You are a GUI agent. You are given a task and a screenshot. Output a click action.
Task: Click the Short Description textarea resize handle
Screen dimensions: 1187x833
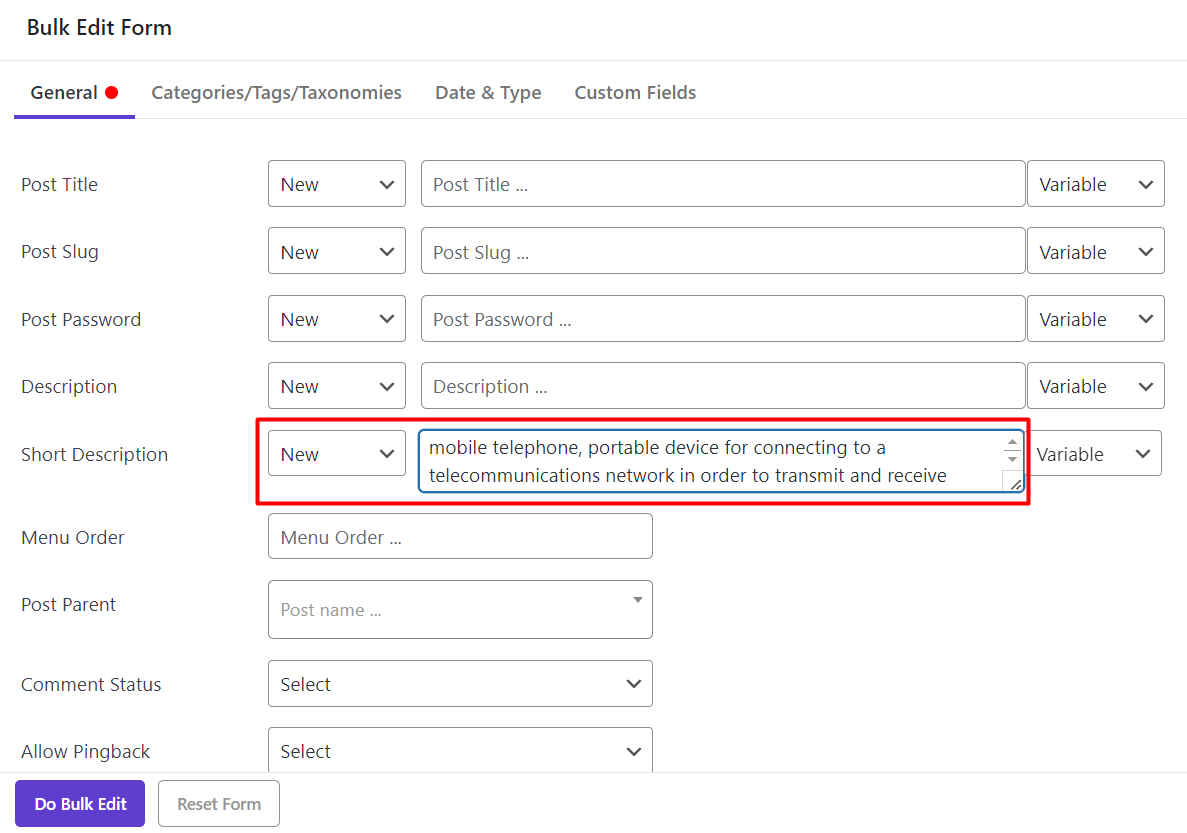[x=1015, y=484]
